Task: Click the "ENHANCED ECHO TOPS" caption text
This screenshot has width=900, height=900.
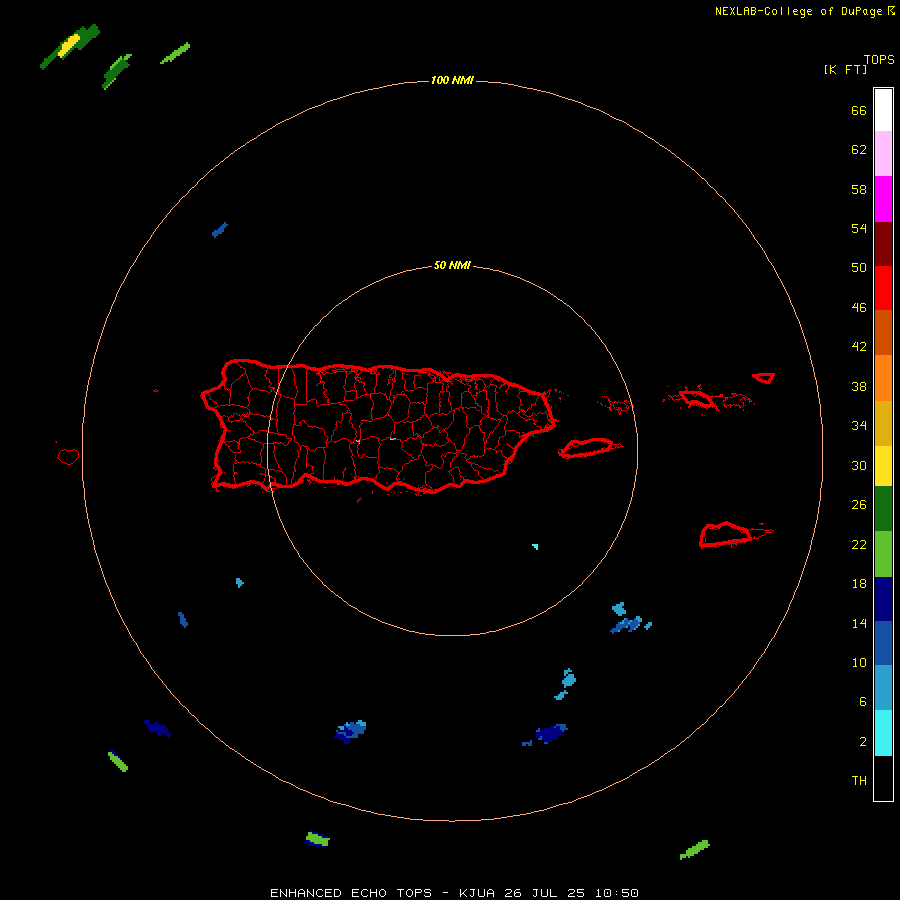Action: point(351,893)
